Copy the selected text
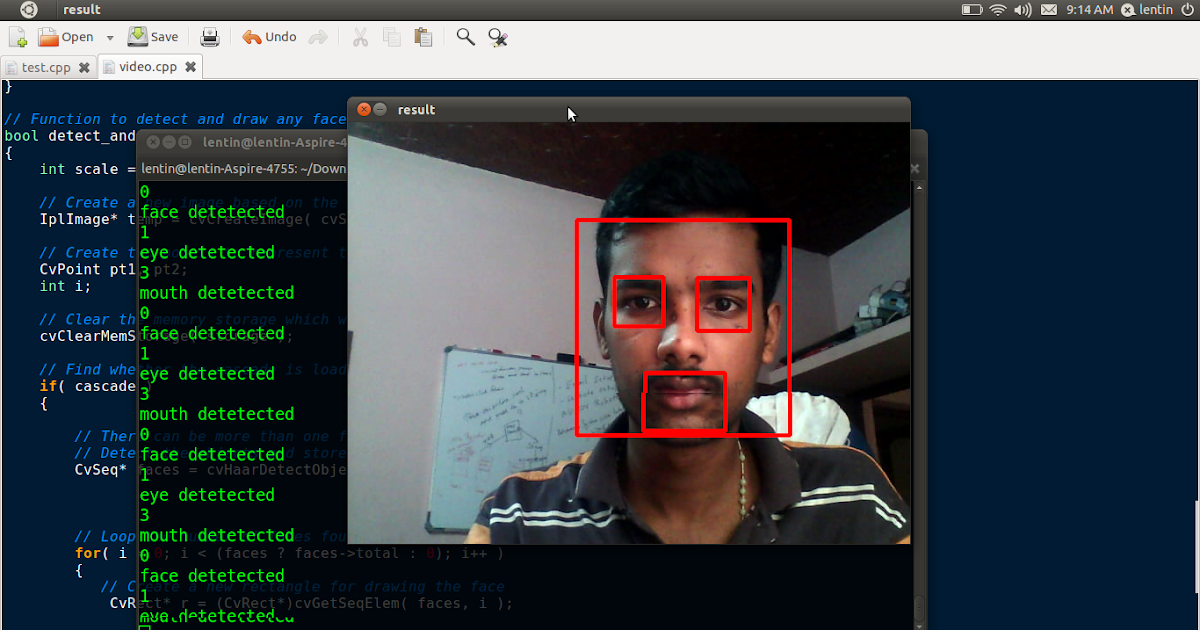The width and height of the screenshot is (1200, 630). [391, 36]
